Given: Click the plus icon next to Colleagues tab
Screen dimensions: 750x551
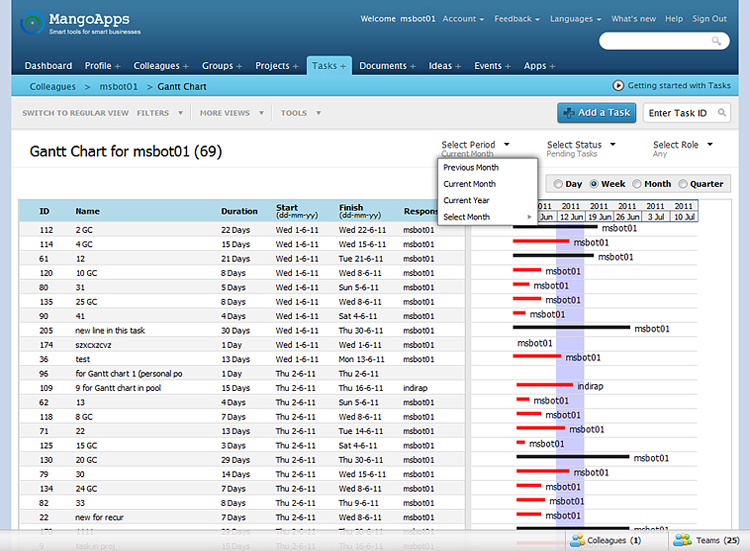Looking at the screenshot, I should 186,66.
